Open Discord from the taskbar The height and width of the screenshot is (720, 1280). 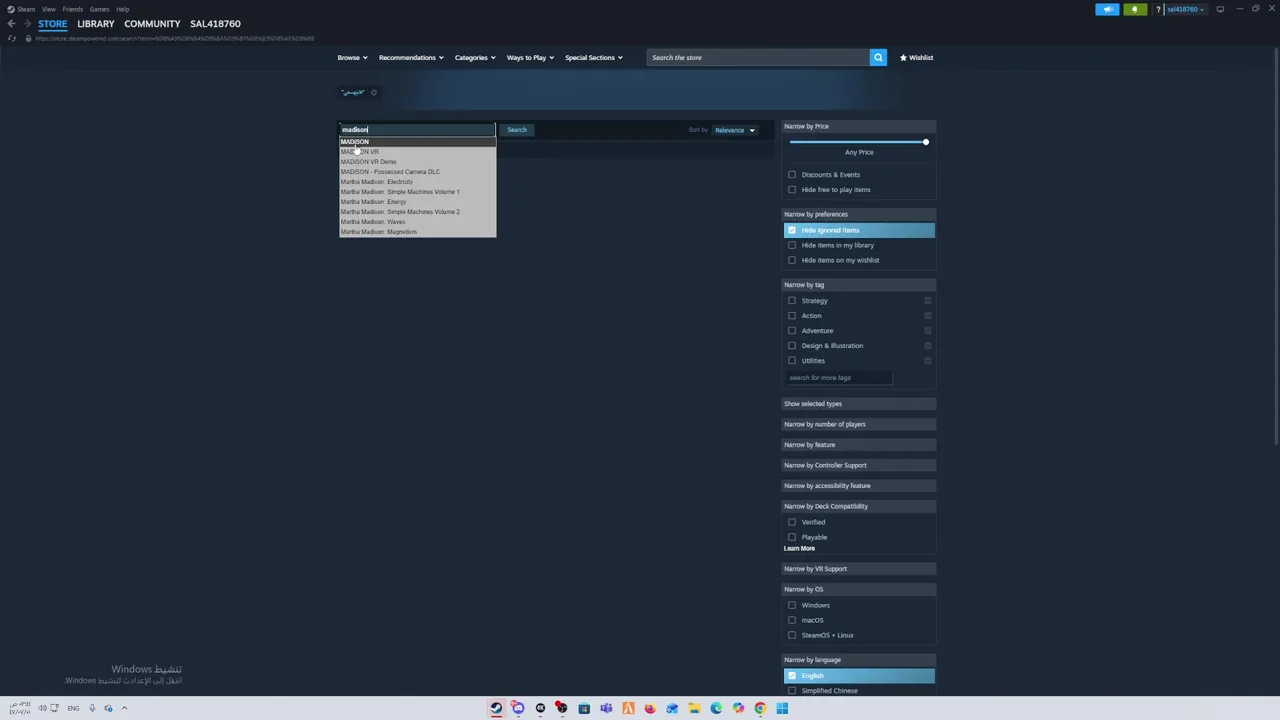tap(518, 708)
